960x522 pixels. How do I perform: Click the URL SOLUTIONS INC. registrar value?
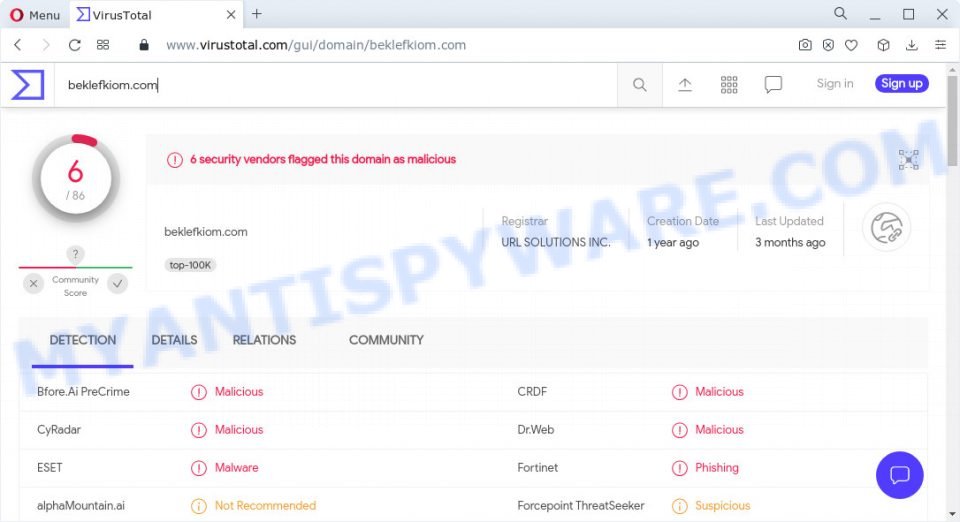pos(556,242)
